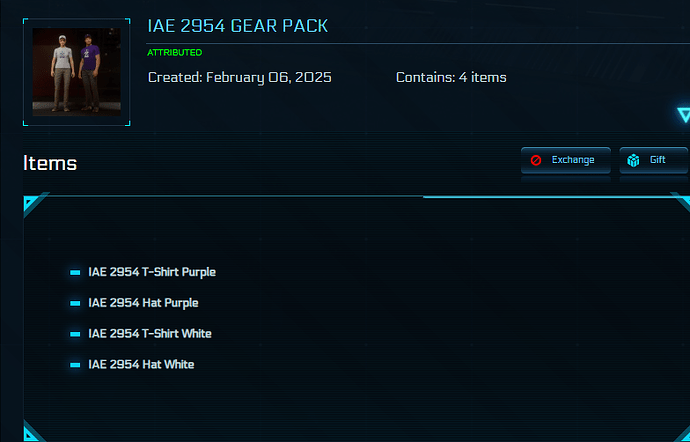The image size is (690, 442).
Task: Collapse the pack details with the triangle arrow
Action: (x=683, y=115)
